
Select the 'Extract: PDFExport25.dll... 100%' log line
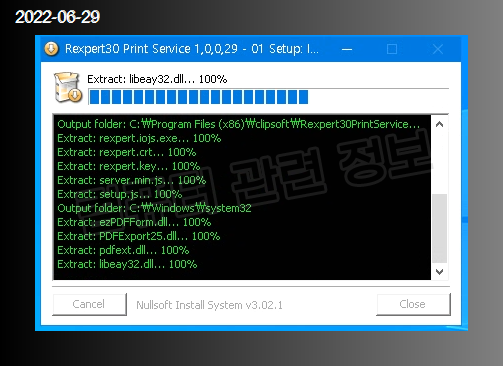(x=139, y=236)
